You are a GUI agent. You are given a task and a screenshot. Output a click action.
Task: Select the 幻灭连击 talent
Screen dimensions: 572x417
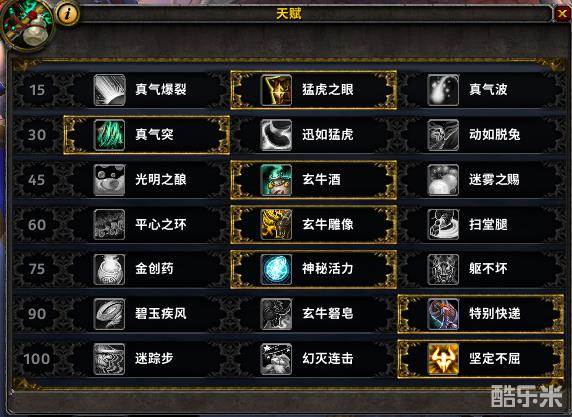coord(314,359)
